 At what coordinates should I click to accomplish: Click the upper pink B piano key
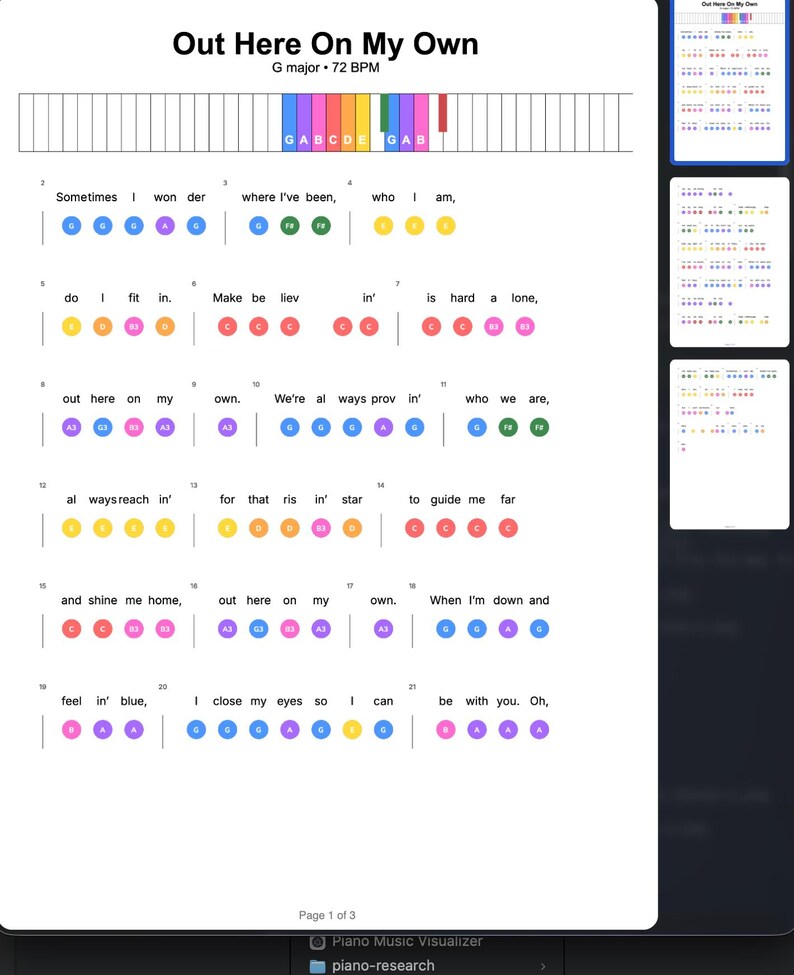421,122
